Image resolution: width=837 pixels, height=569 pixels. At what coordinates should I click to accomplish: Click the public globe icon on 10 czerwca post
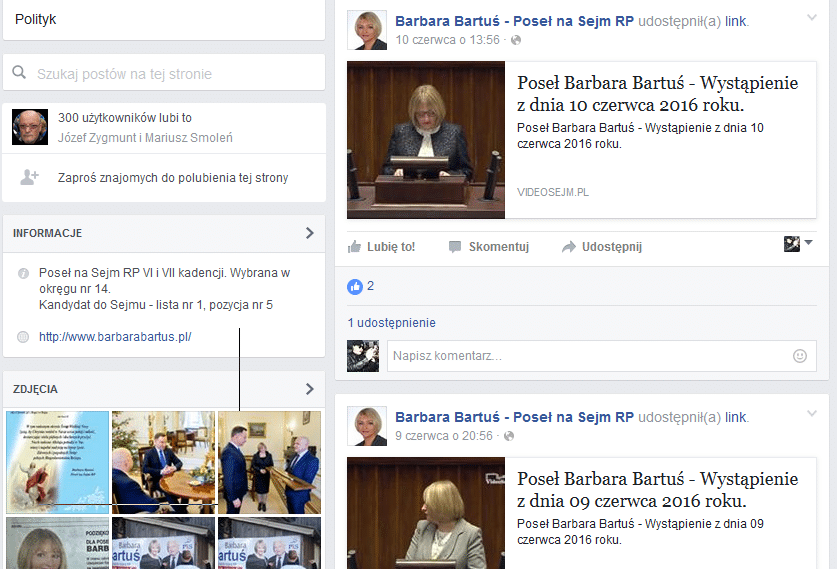point(516,40)
